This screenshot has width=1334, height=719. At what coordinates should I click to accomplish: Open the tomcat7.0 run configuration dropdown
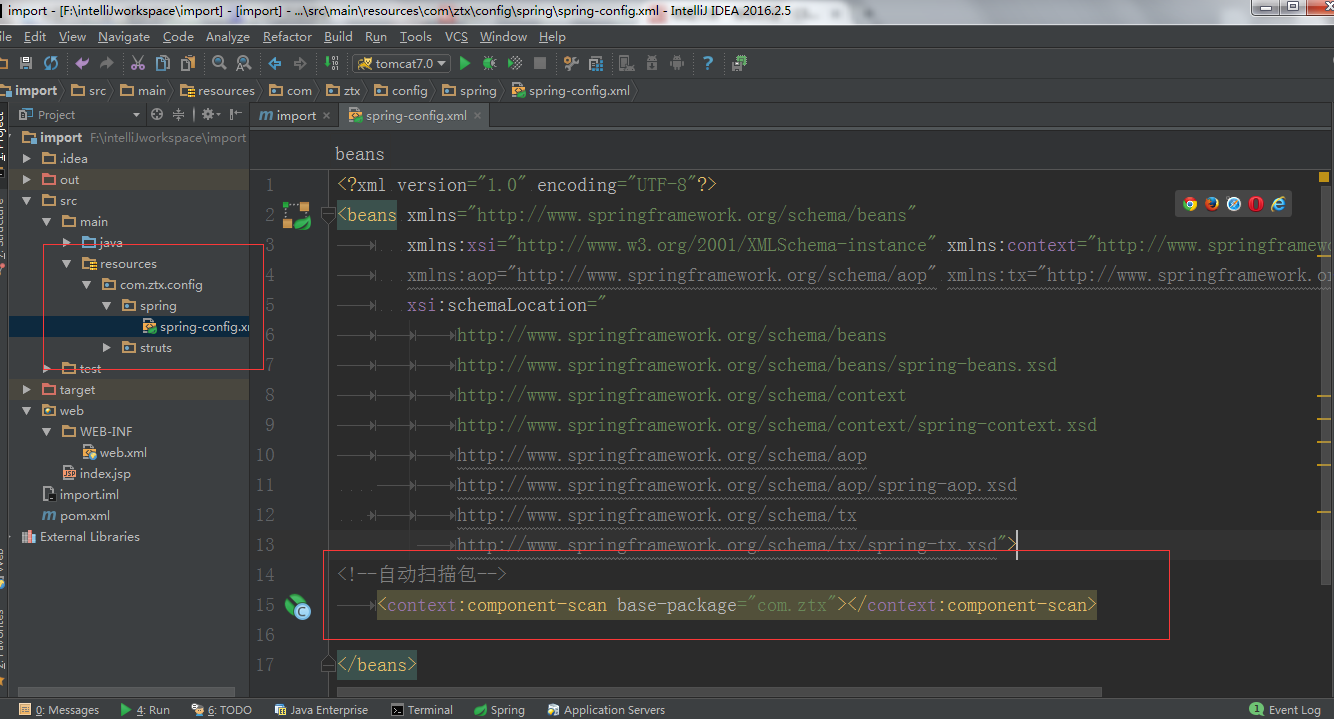tap(400, 63)
